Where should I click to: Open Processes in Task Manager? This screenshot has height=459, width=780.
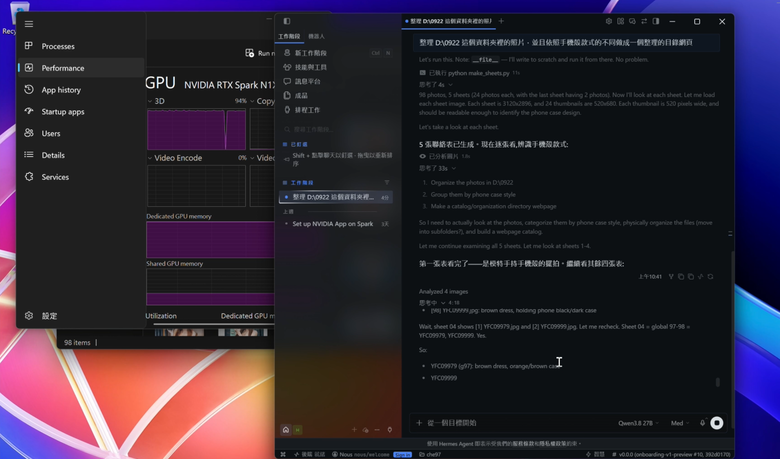[x=81, y=46]
